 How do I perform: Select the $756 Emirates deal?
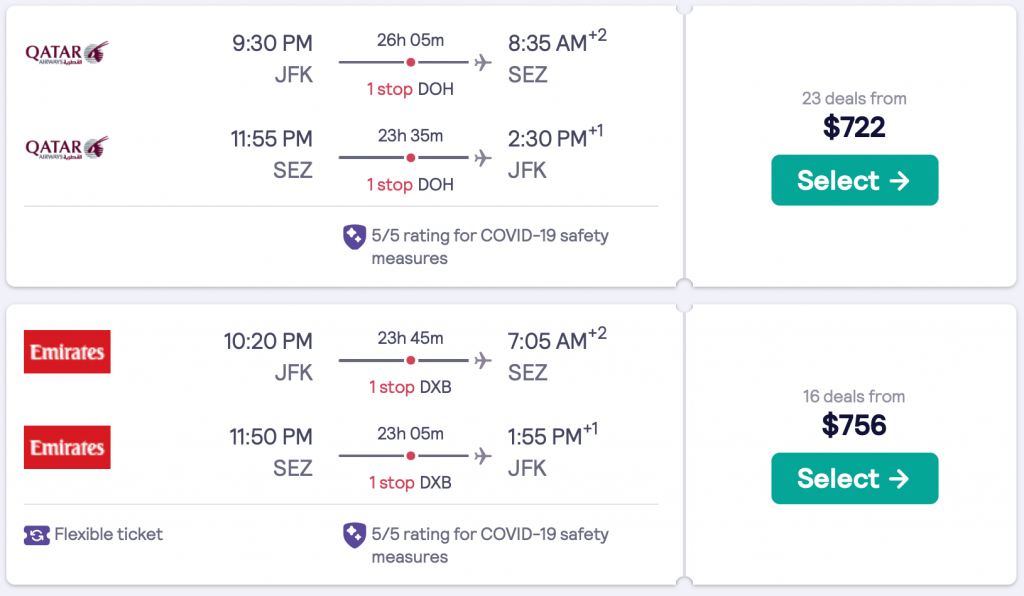(x=854, y=478)
